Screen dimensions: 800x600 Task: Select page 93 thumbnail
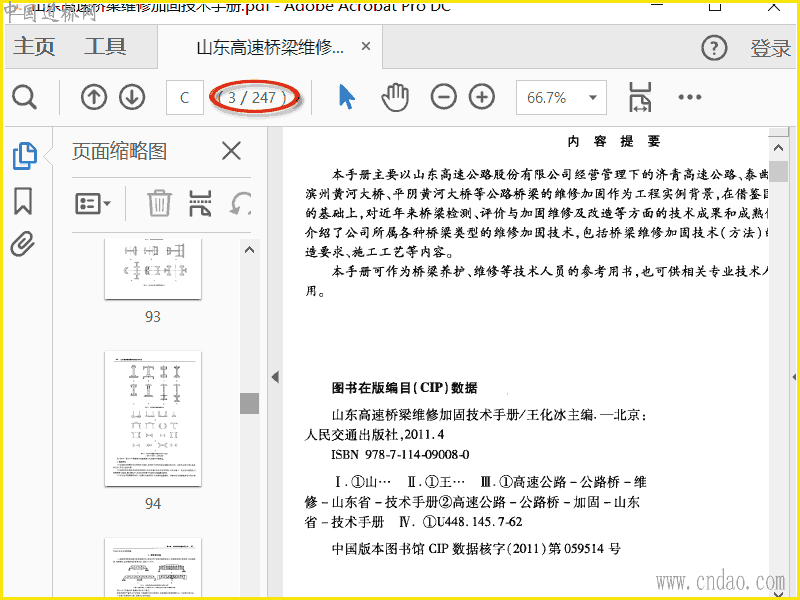tap(153, 269)
